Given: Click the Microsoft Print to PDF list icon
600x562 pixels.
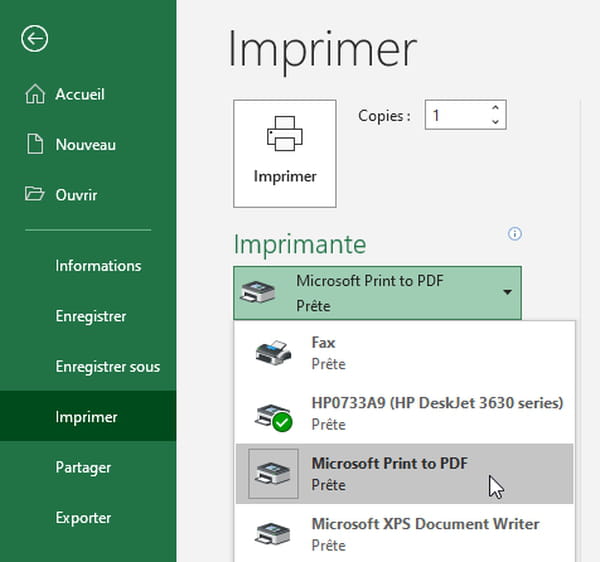Looking at the screenshot, I should (x=273, y=473).
